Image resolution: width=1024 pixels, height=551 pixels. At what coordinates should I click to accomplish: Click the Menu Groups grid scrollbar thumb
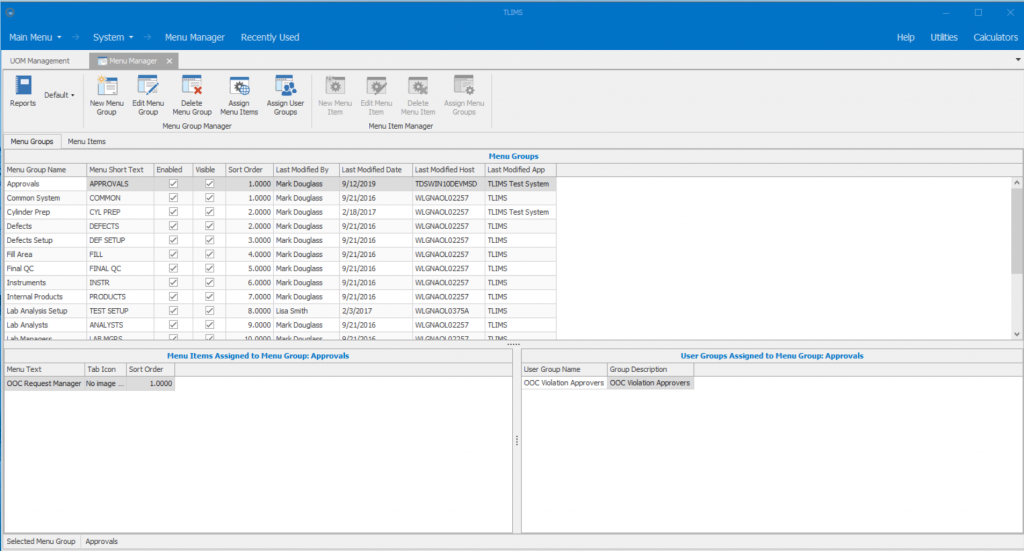tap(1017, 232)
